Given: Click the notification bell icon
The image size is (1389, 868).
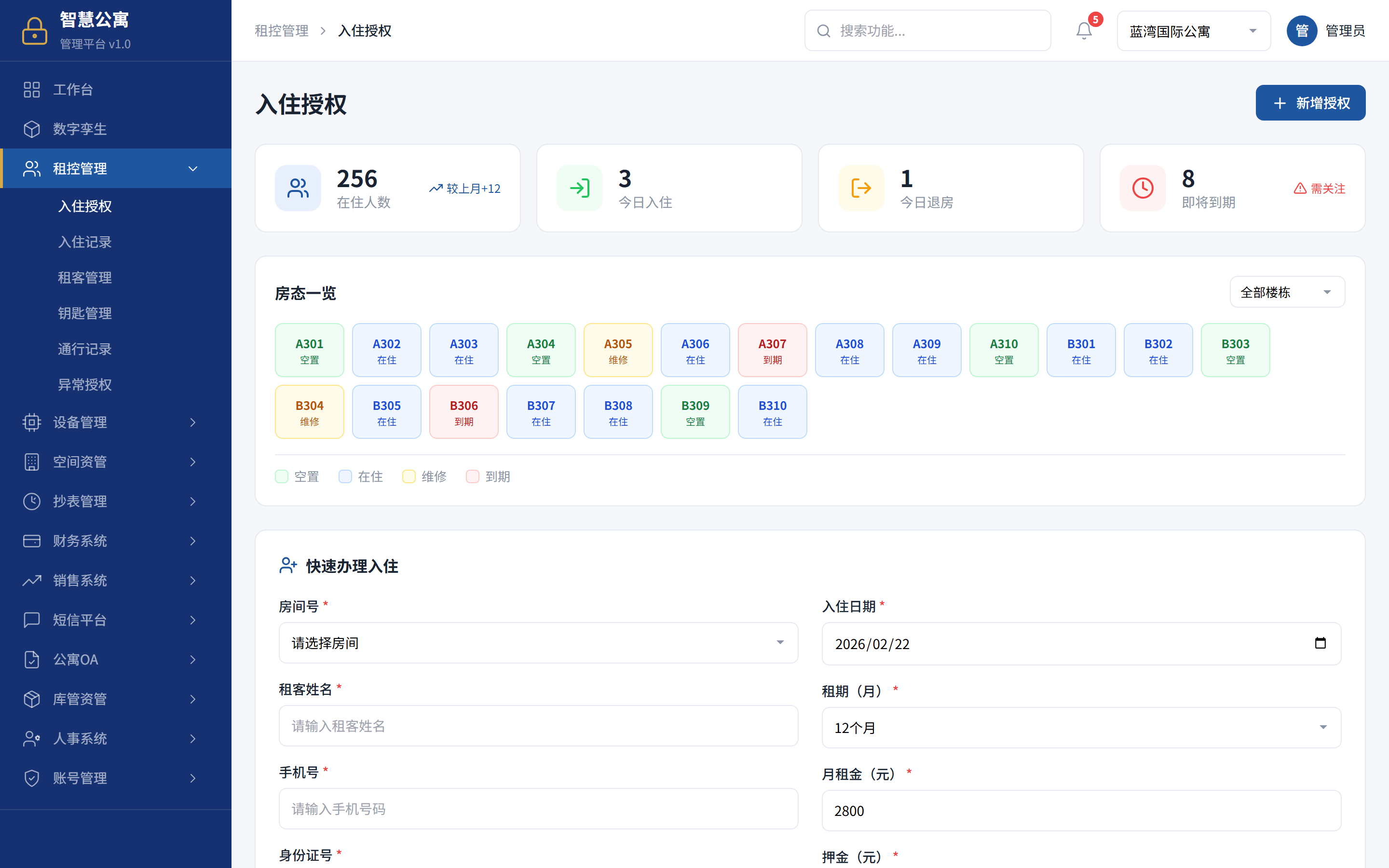Looking at the screenshot, I should (x=1084, y=30).
